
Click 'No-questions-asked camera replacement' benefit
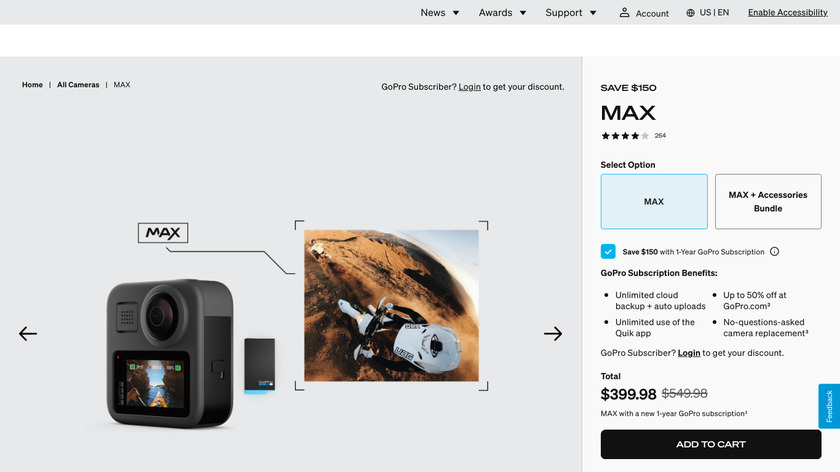point(766,327)
